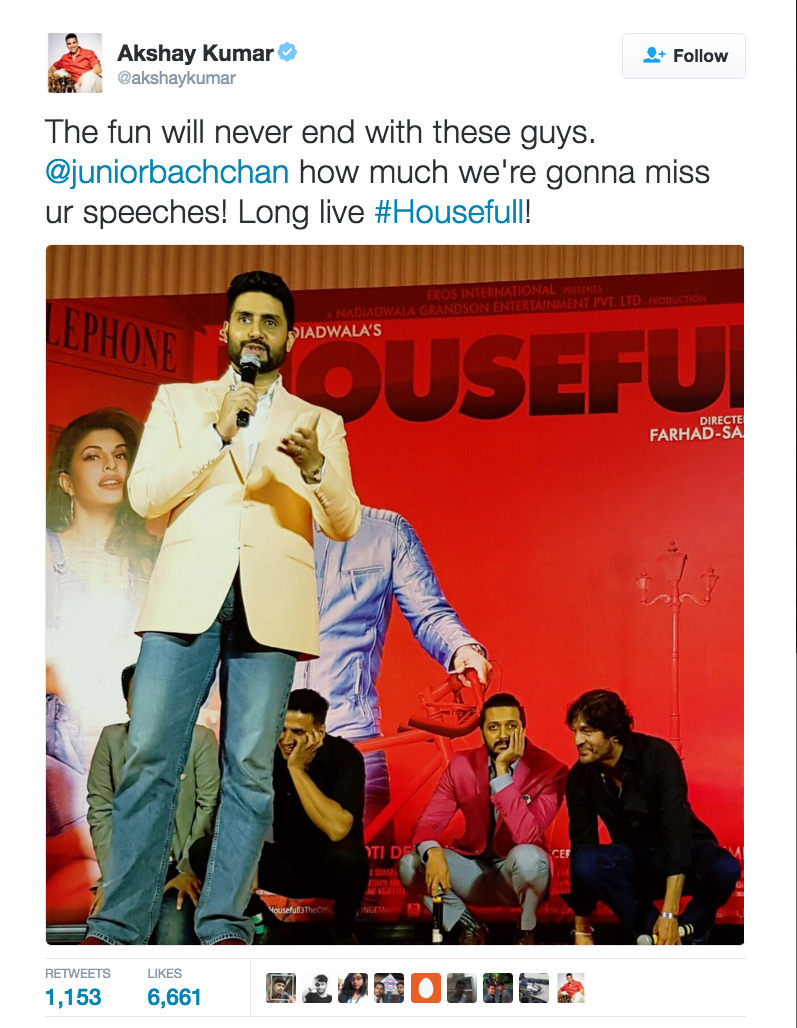Click avatar with two men and logo sign
The image size is (797, 1028).
(x=389, y=988)
